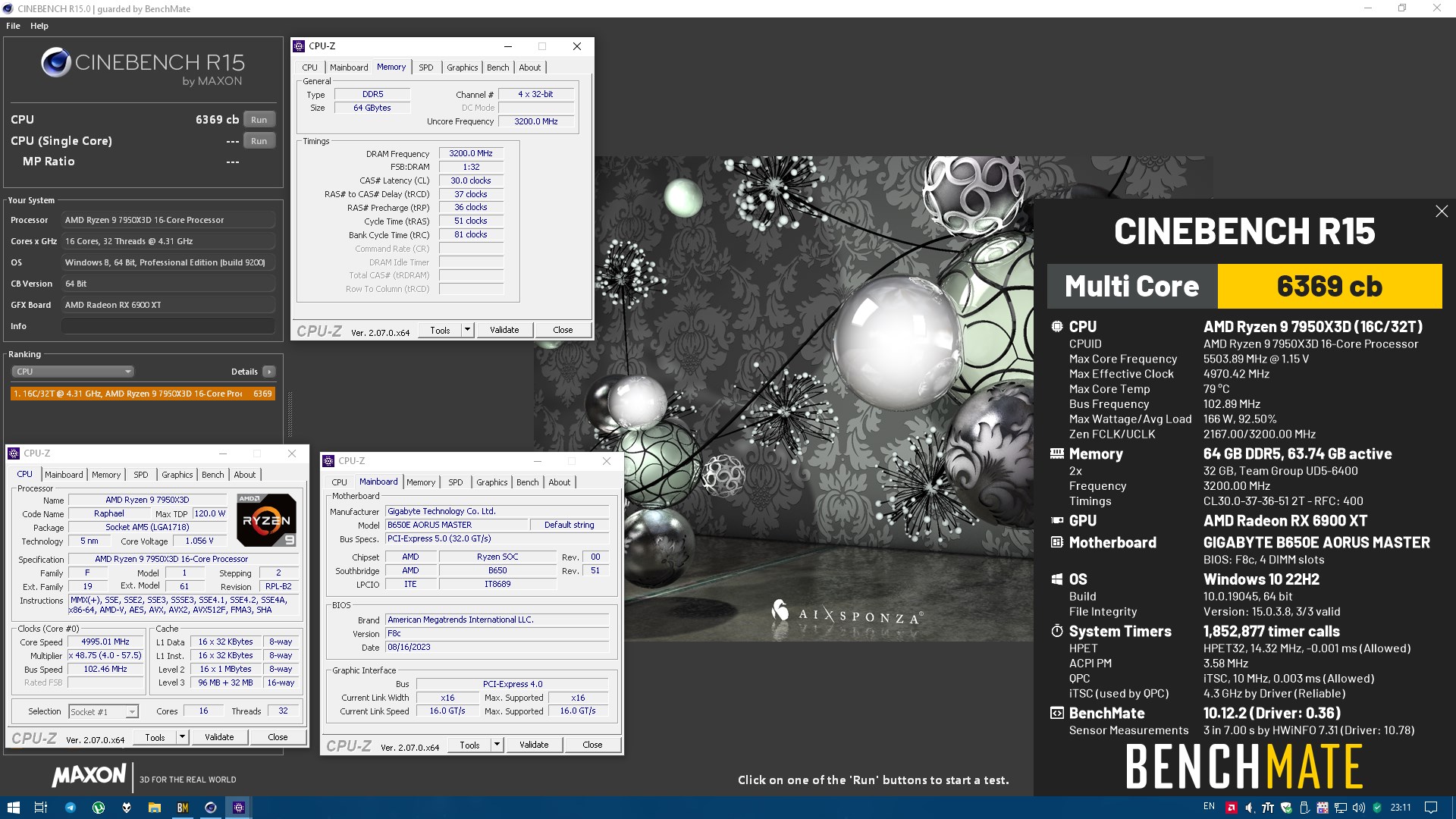Click CPU-Z title icon in Memory window
This screenshot has width=1456, height=819.
coord(300,46)
